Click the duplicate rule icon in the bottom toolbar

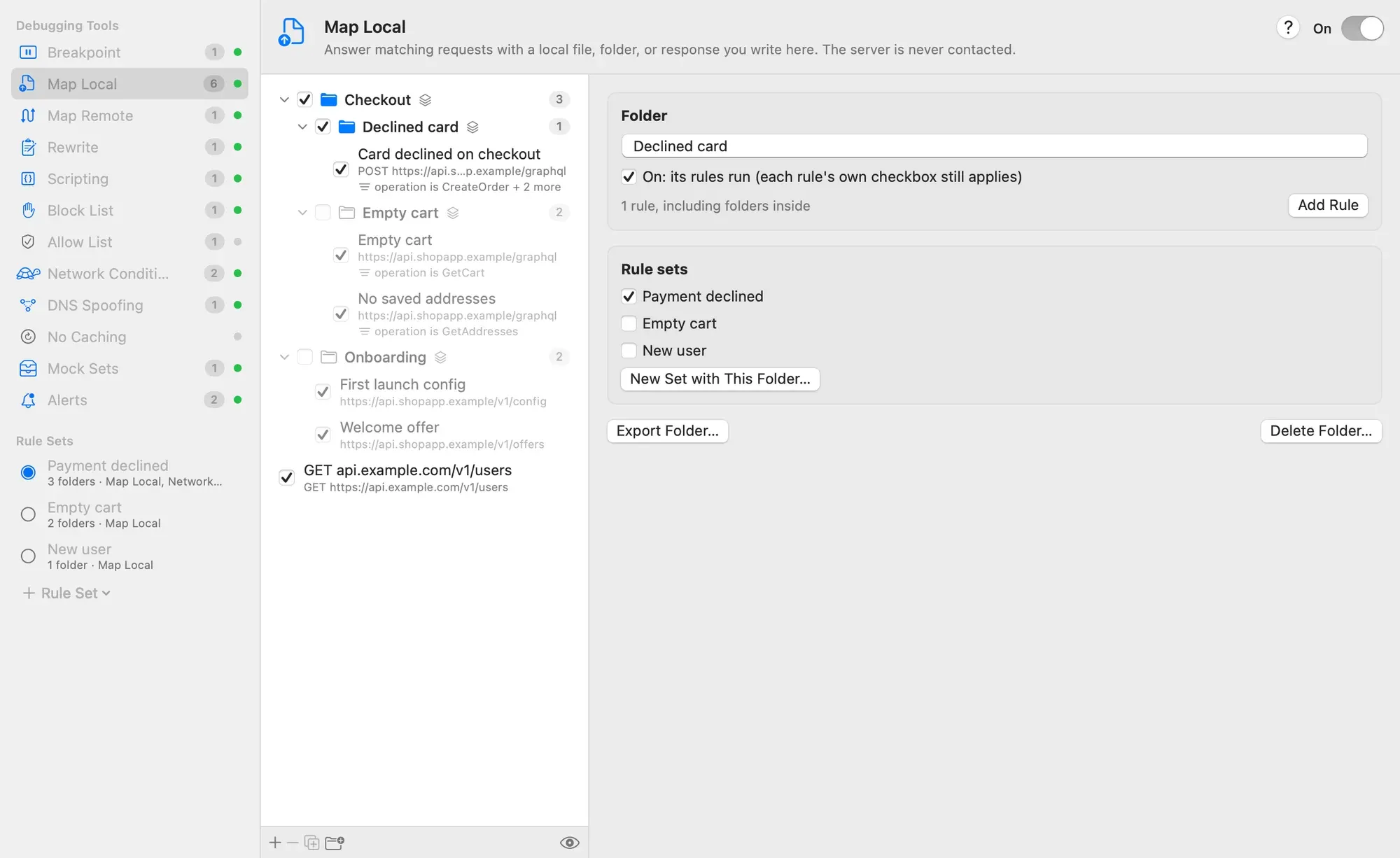(311, 843)
